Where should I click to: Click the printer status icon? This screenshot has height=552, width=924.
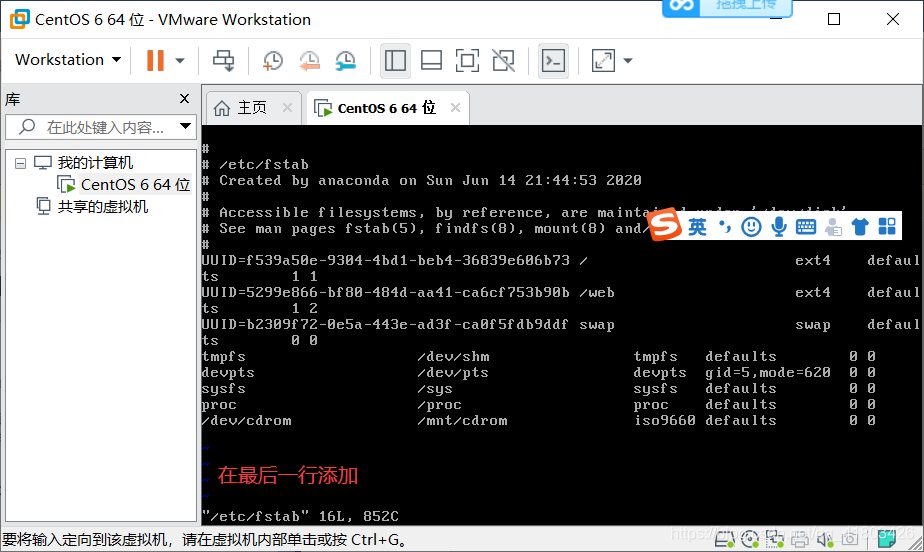tap(800, 538)
